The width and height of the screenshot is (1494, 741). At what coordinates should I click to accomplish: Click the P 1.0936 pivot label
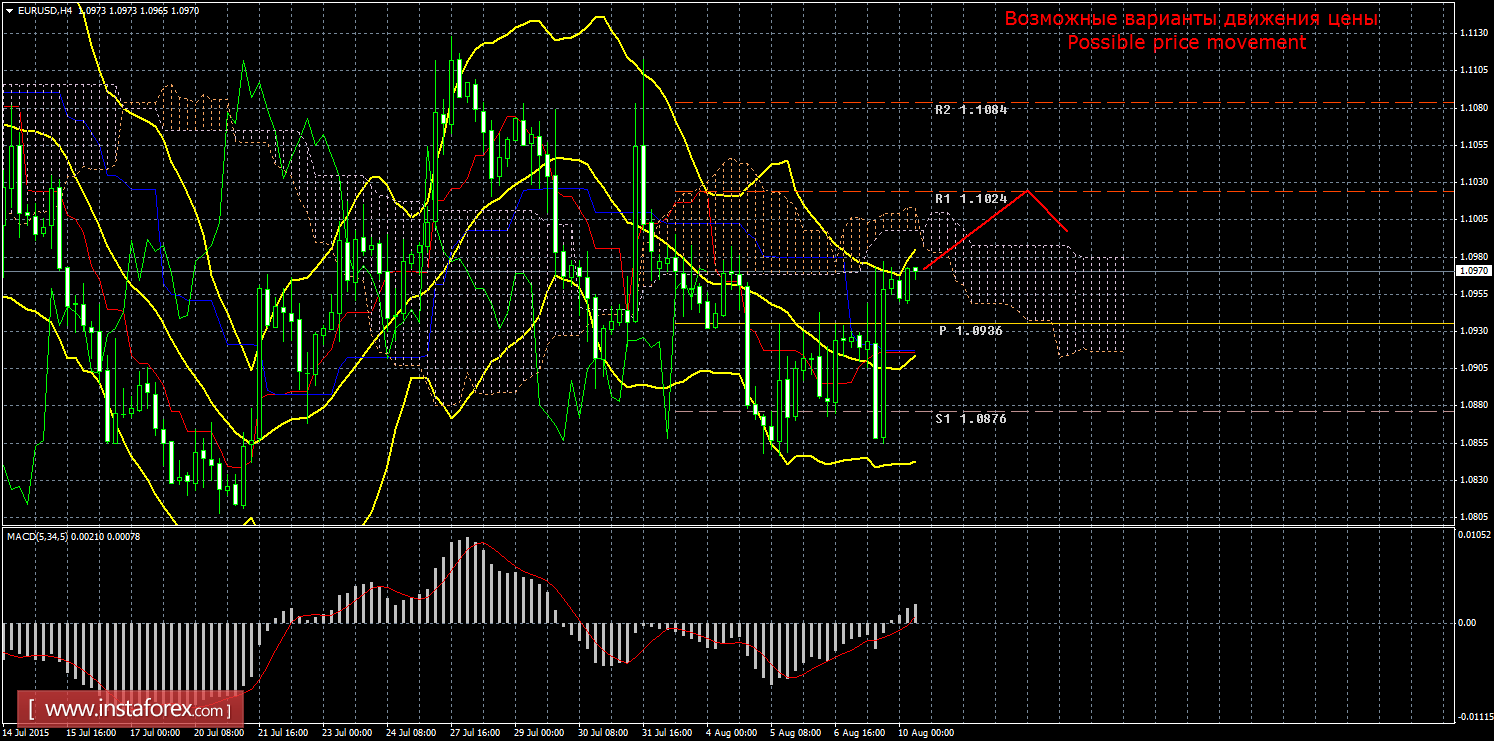tap(970, 330)
